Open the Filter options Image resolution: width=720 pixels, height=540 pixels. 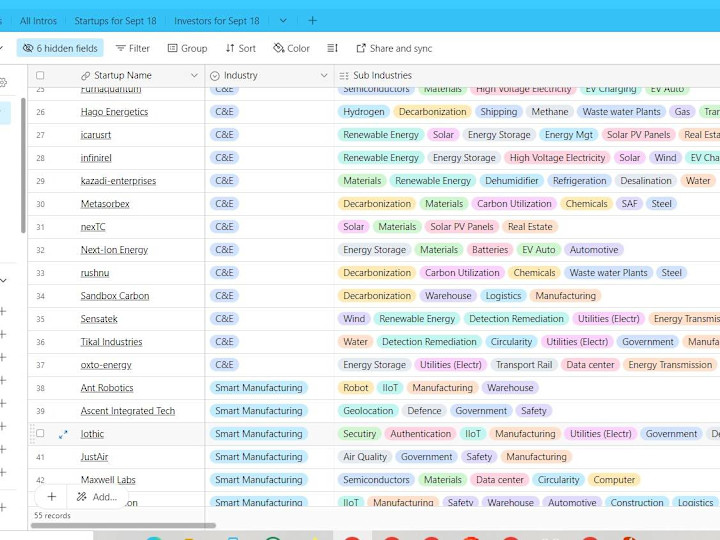coord(132,48)
